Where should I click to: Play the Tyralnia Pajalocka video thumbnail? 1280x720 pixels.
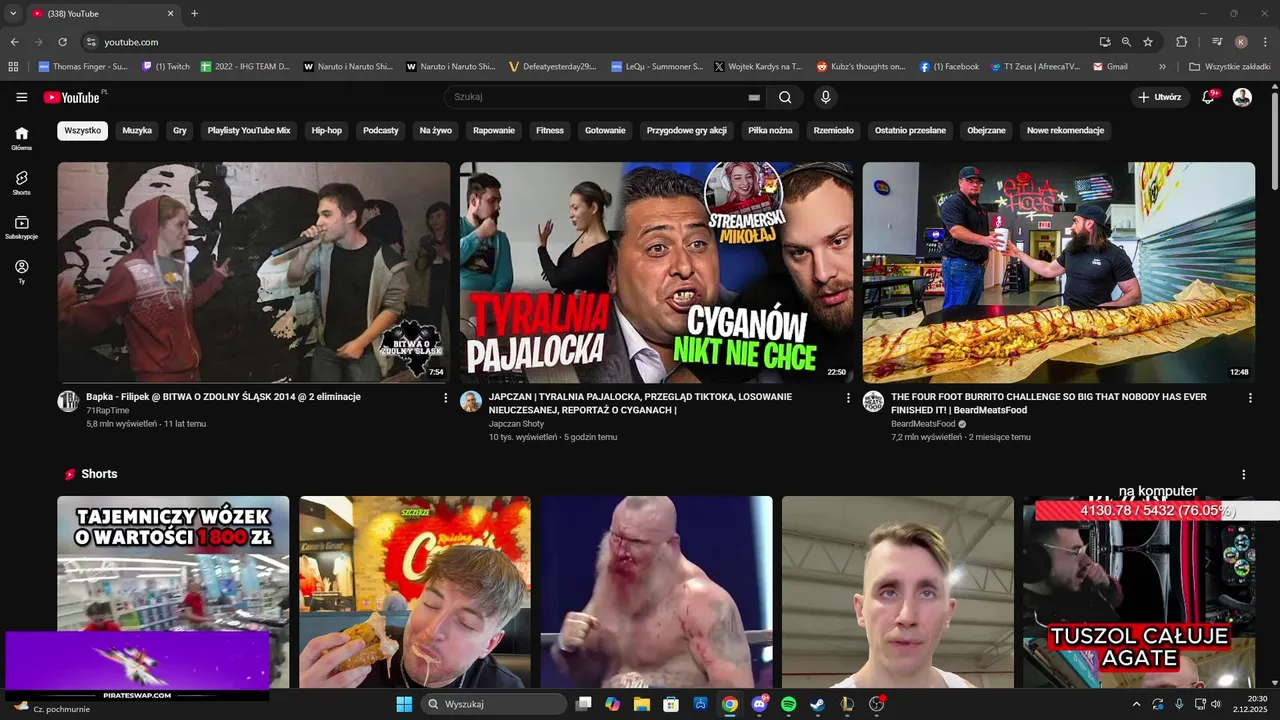click(x=656, y=272)
